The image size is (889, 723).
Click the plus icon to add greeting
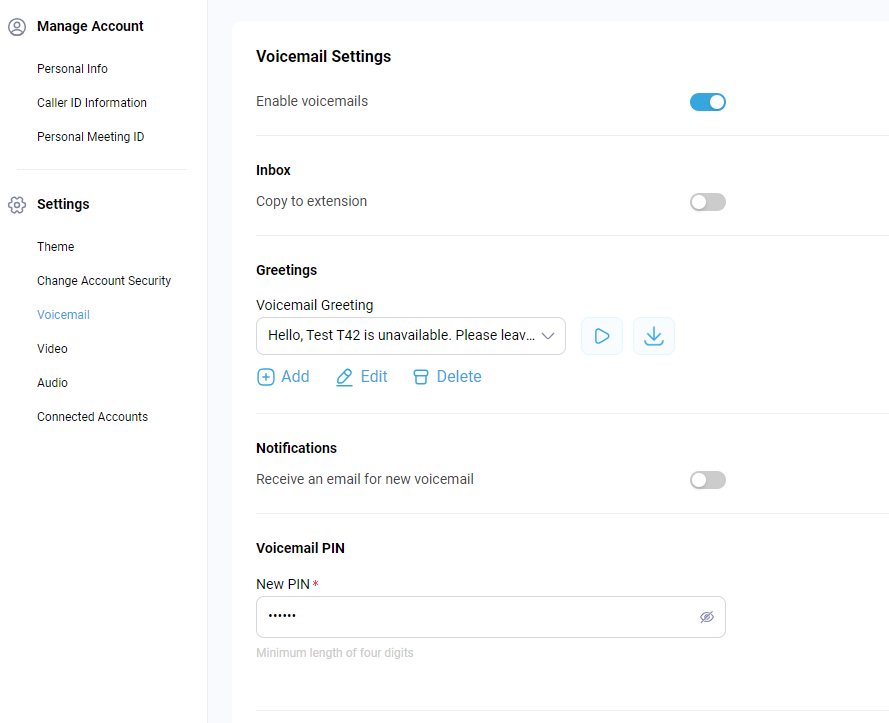tap(265, 377)
